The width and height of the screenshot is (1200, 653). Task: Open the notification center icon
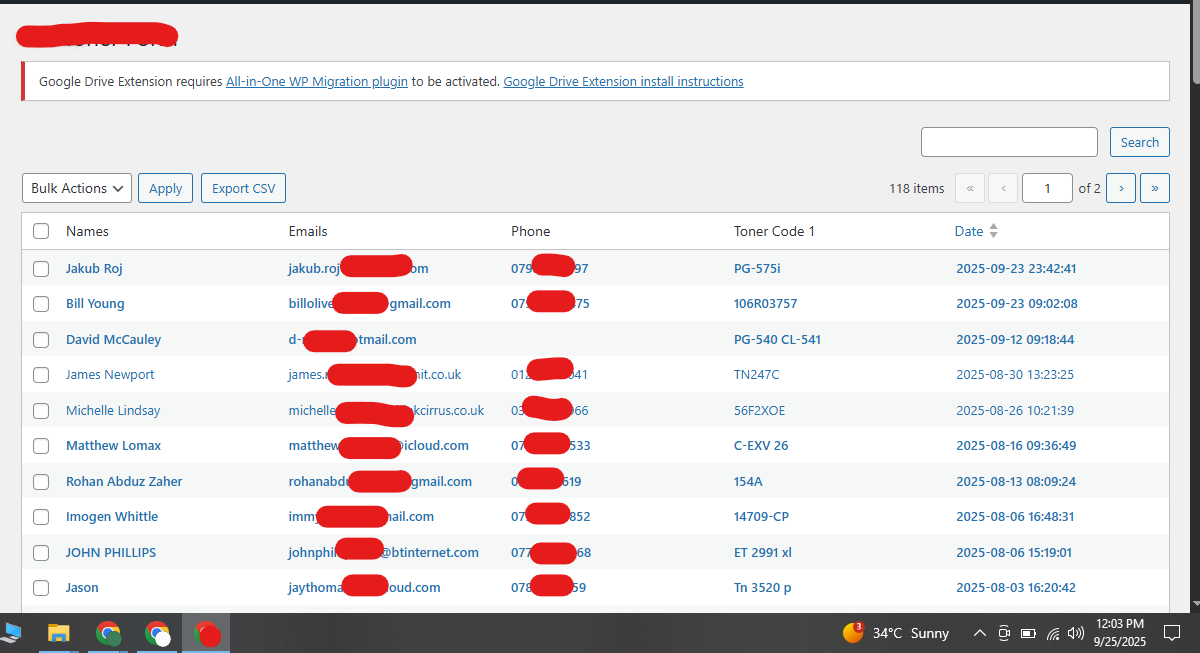tap(1172, 633)
